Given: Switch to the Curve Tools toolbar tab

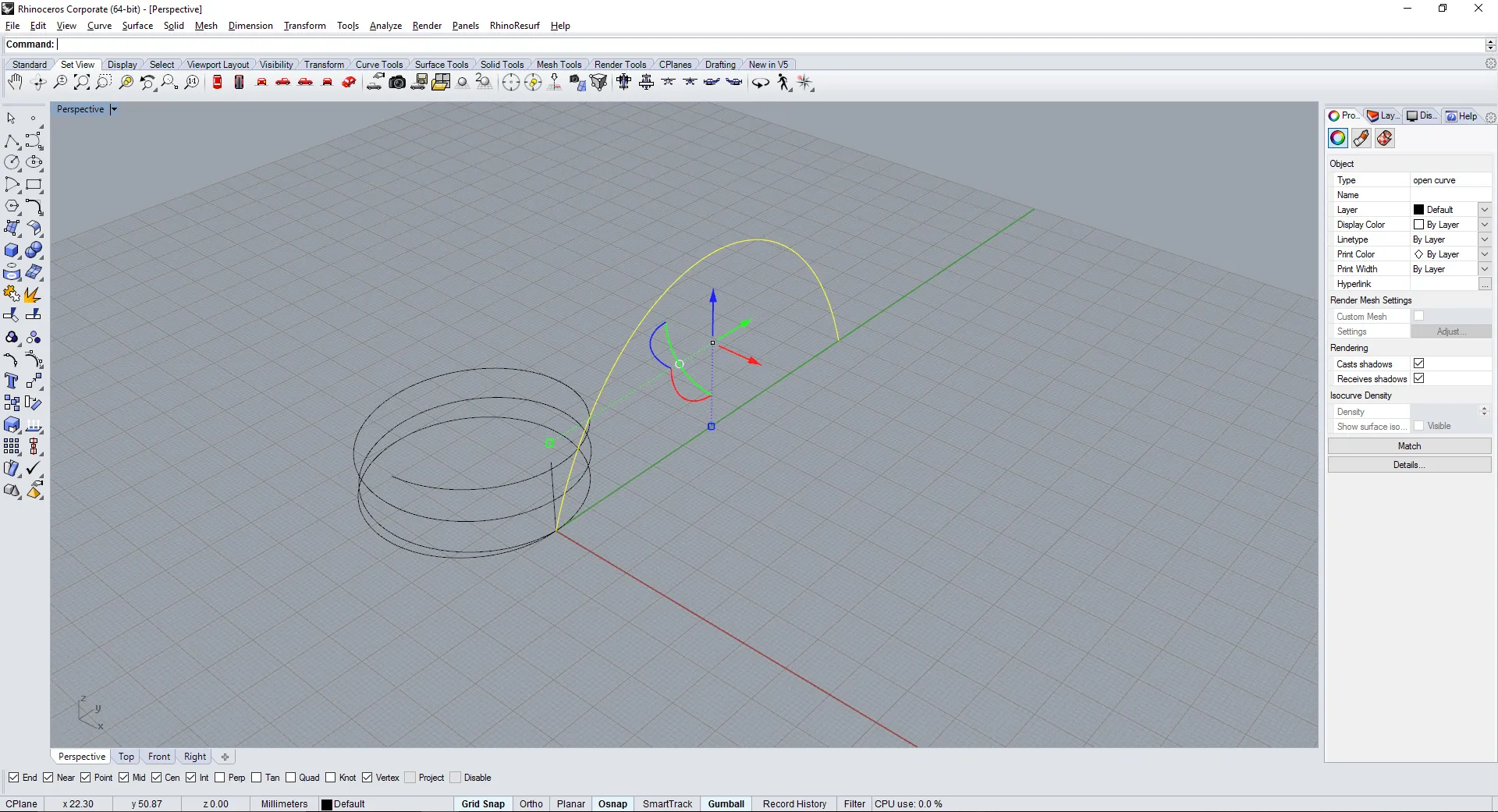Looking at the screenshot, I should pos(378,65).
